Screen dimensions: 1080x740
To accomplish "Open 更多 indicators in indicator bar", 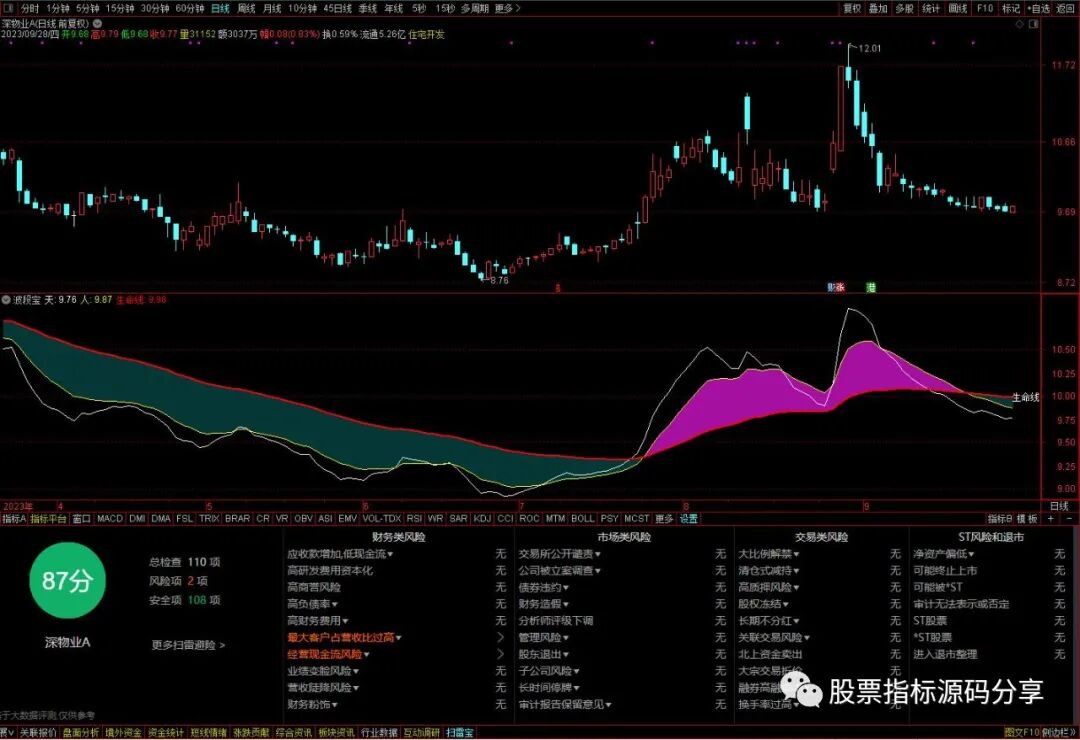I will click(664, 519).
